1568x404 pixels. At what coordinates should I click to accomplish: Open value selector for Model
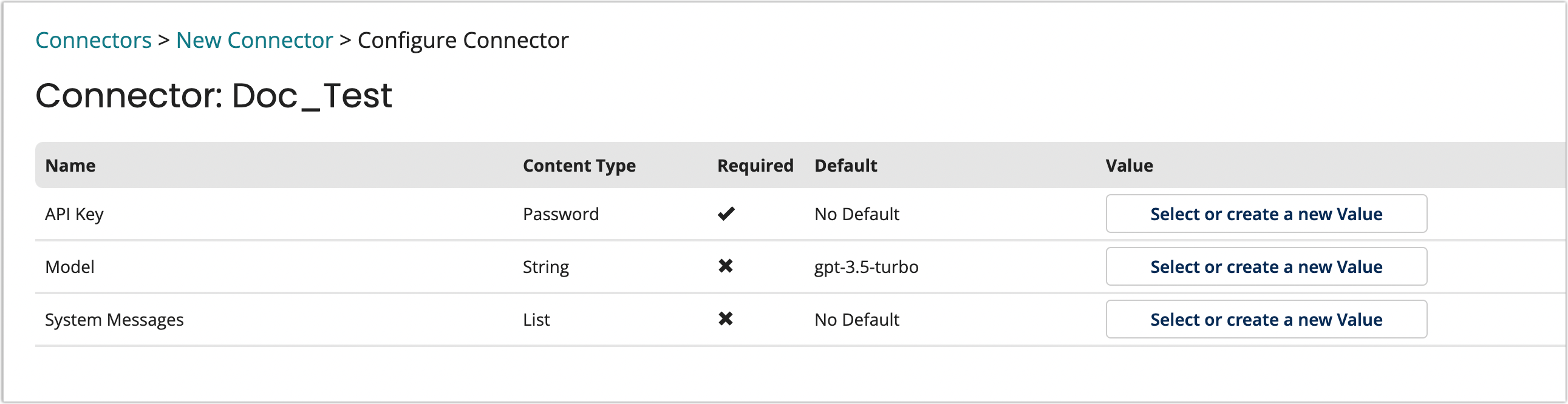tap(1266, 266)
